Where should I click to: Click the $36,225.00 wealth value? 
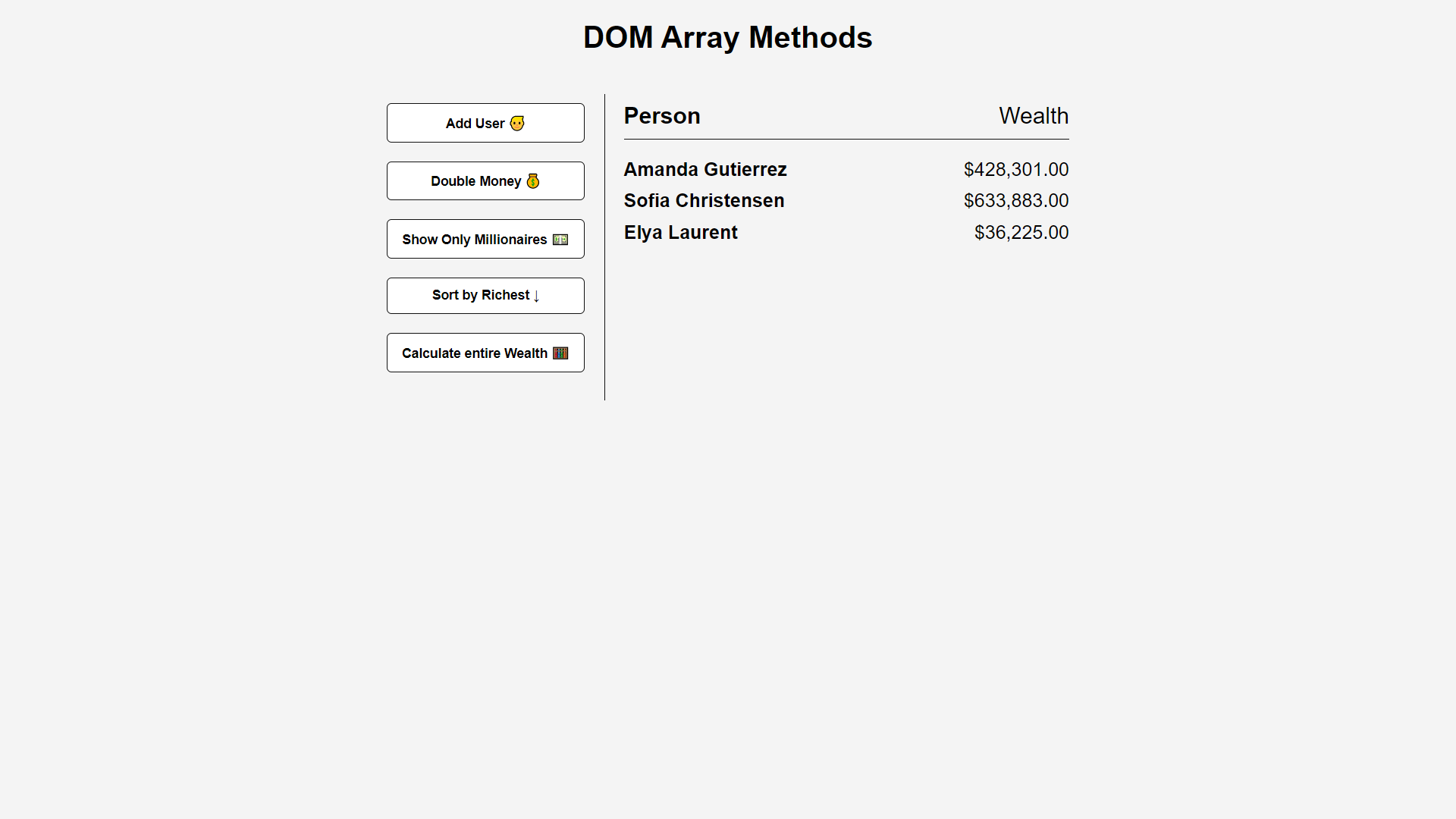tap(1021, 233)
